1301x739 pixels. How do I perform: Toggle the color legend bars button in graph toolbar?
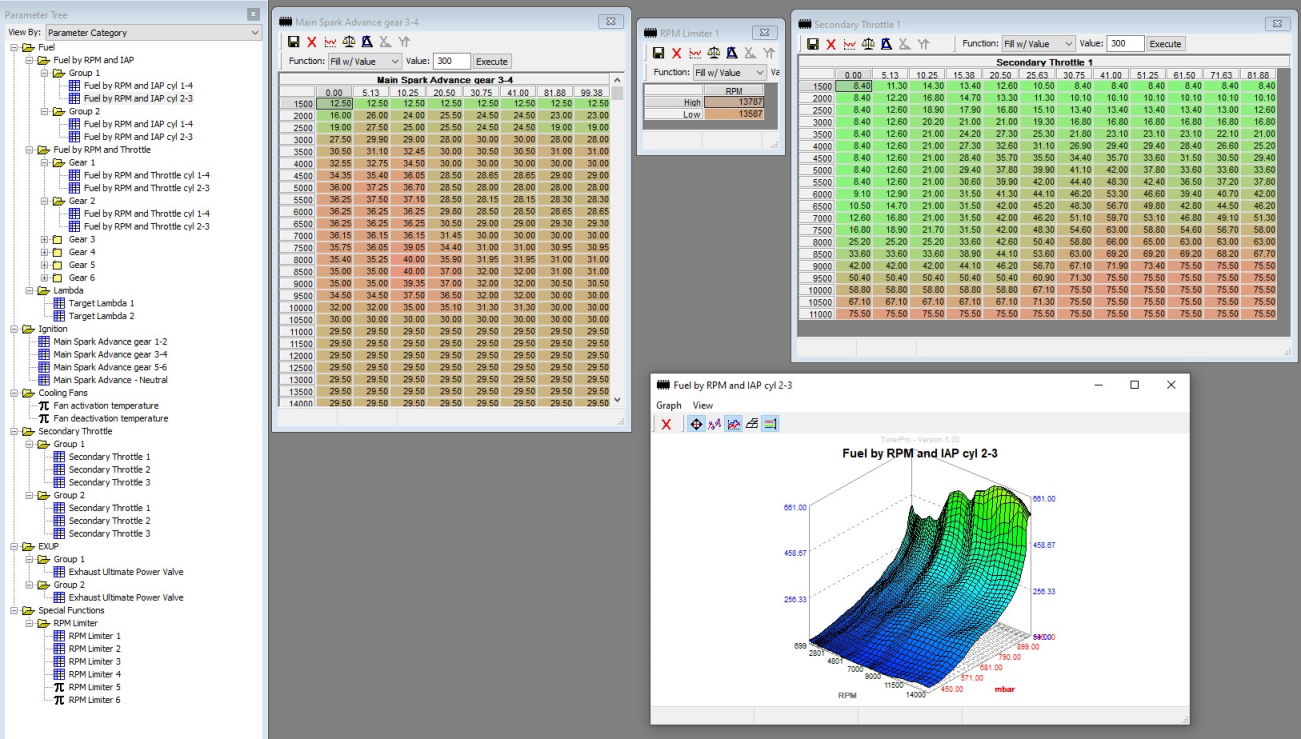point(770,424)
